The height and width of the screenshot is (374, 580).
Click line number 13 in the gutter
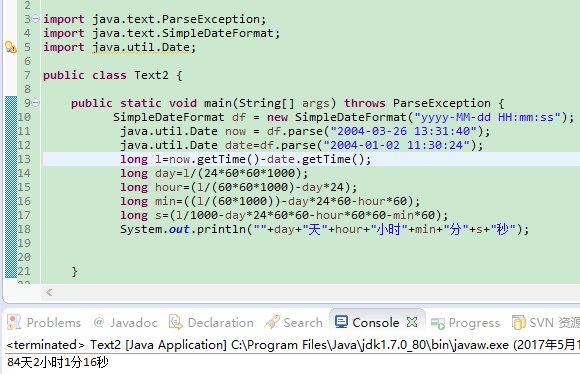click(24, 159)
